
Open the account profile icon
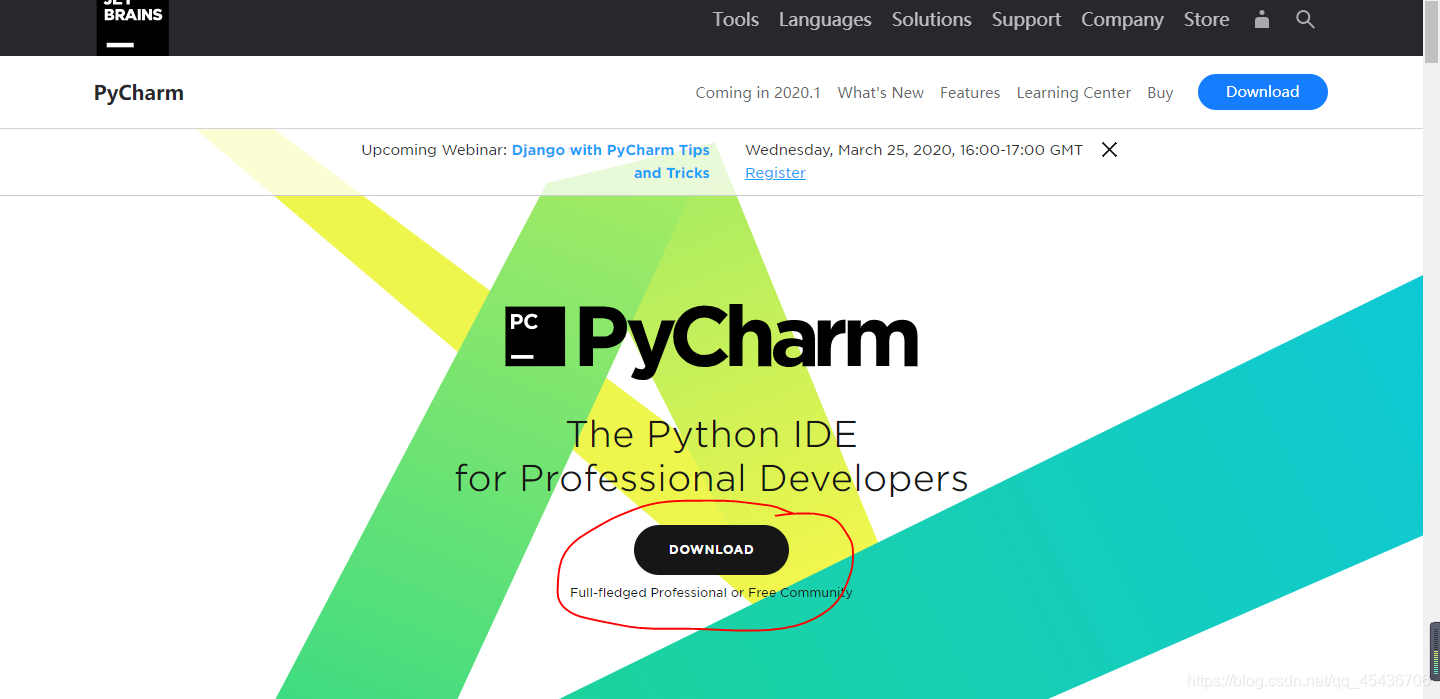point(1262,19)
